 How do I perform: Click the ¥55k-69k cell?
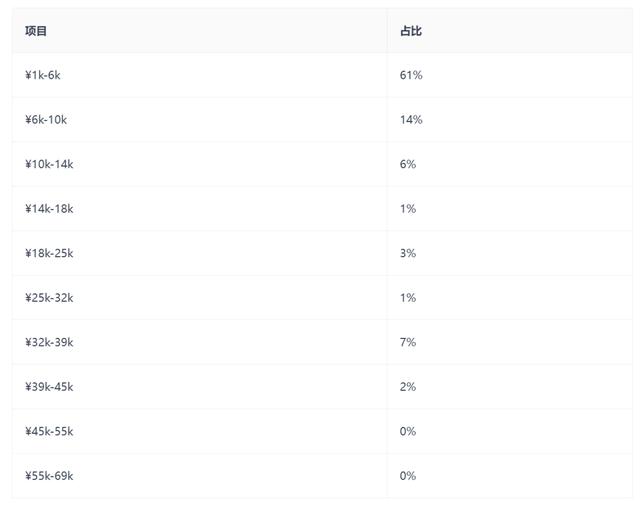pyautogui.click(x=49, y=476)
